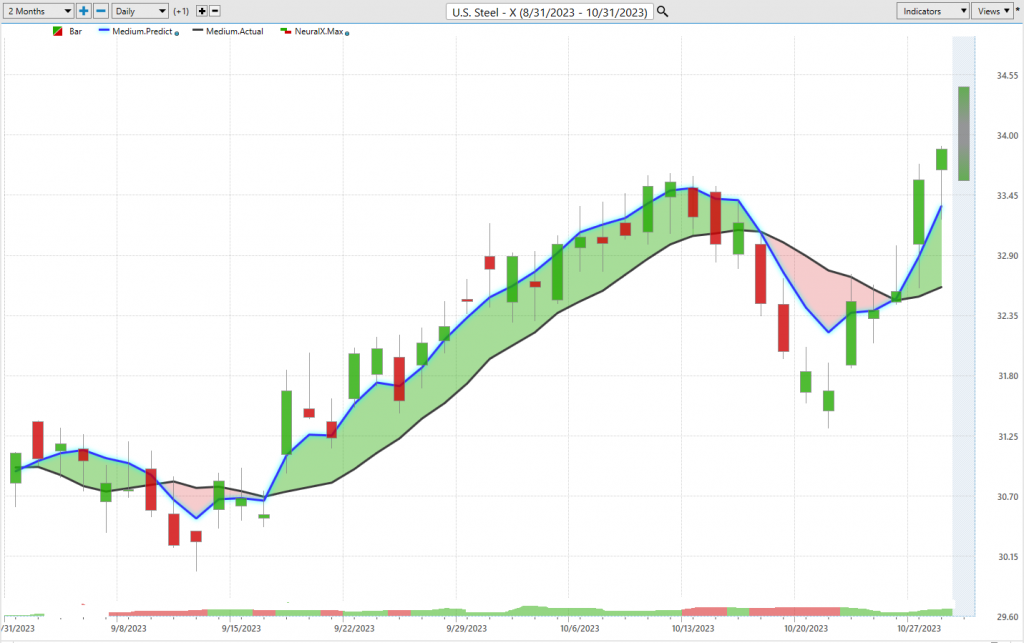Click the 10/20/2023 date label
The height and width of the screenshot is (643, 1024).
[806, 629]
